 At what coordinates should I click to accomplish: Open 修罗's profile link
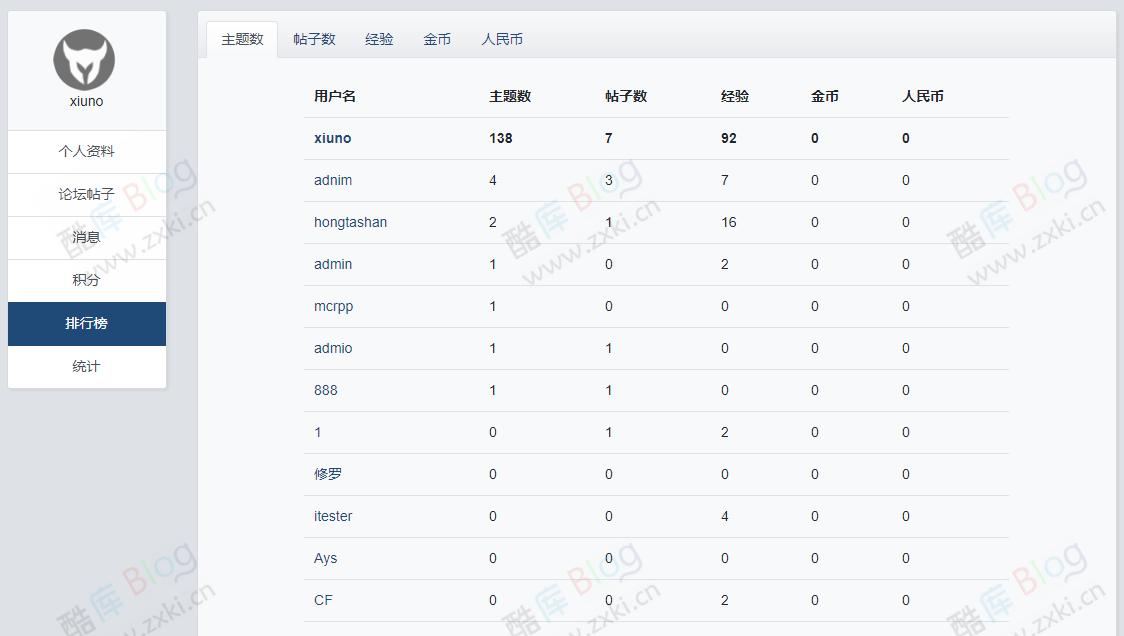[x=328, y=474]
